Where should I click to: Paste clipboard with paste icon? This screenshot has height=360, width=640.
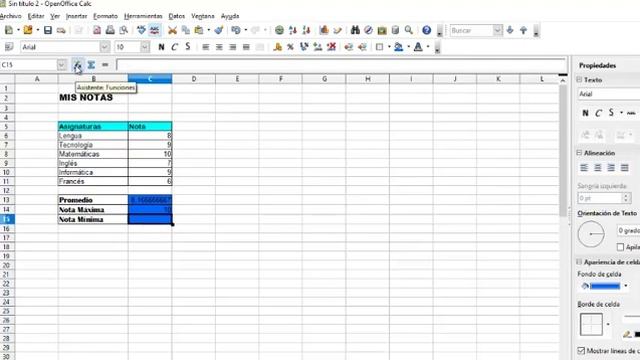point(199,30)
